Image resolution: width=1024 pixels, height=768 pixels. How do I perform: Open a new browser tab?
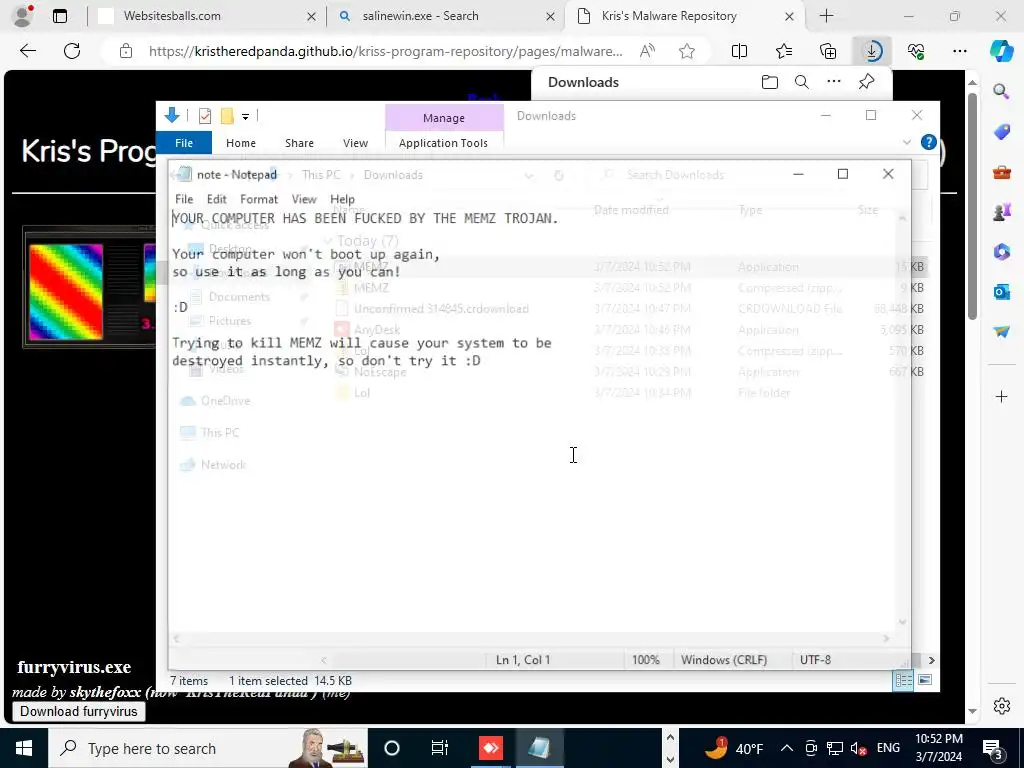(x=826, y=16)
